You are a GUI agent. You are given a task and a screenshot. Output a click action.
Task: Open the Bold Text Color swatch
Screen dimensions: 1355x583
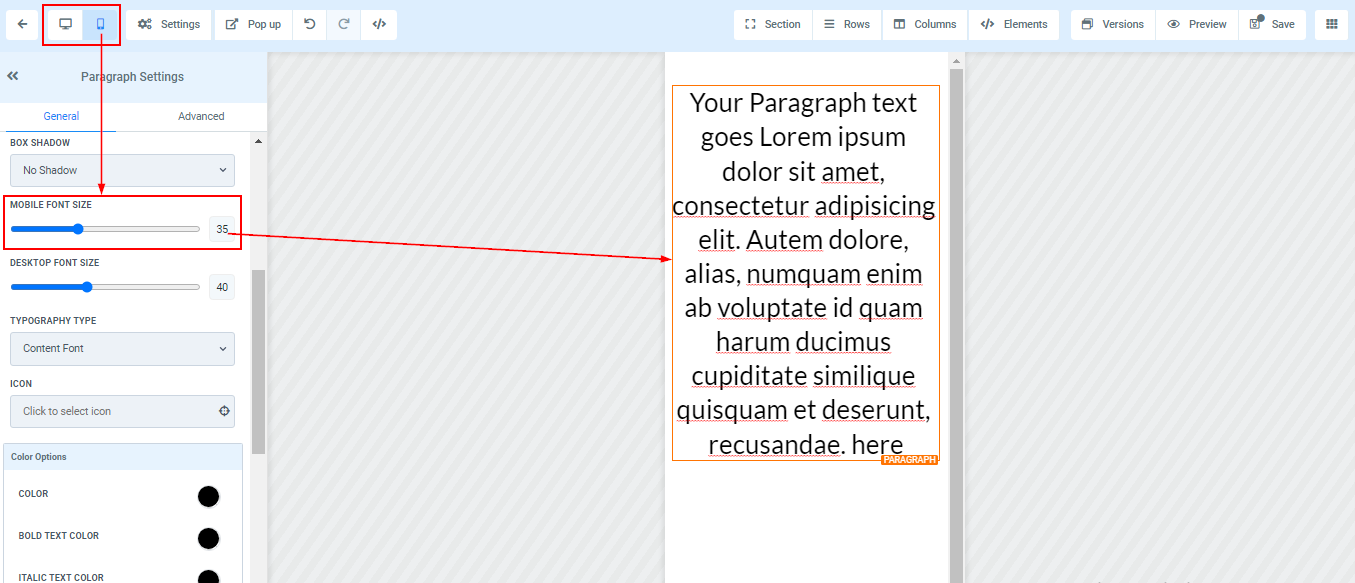208,538
